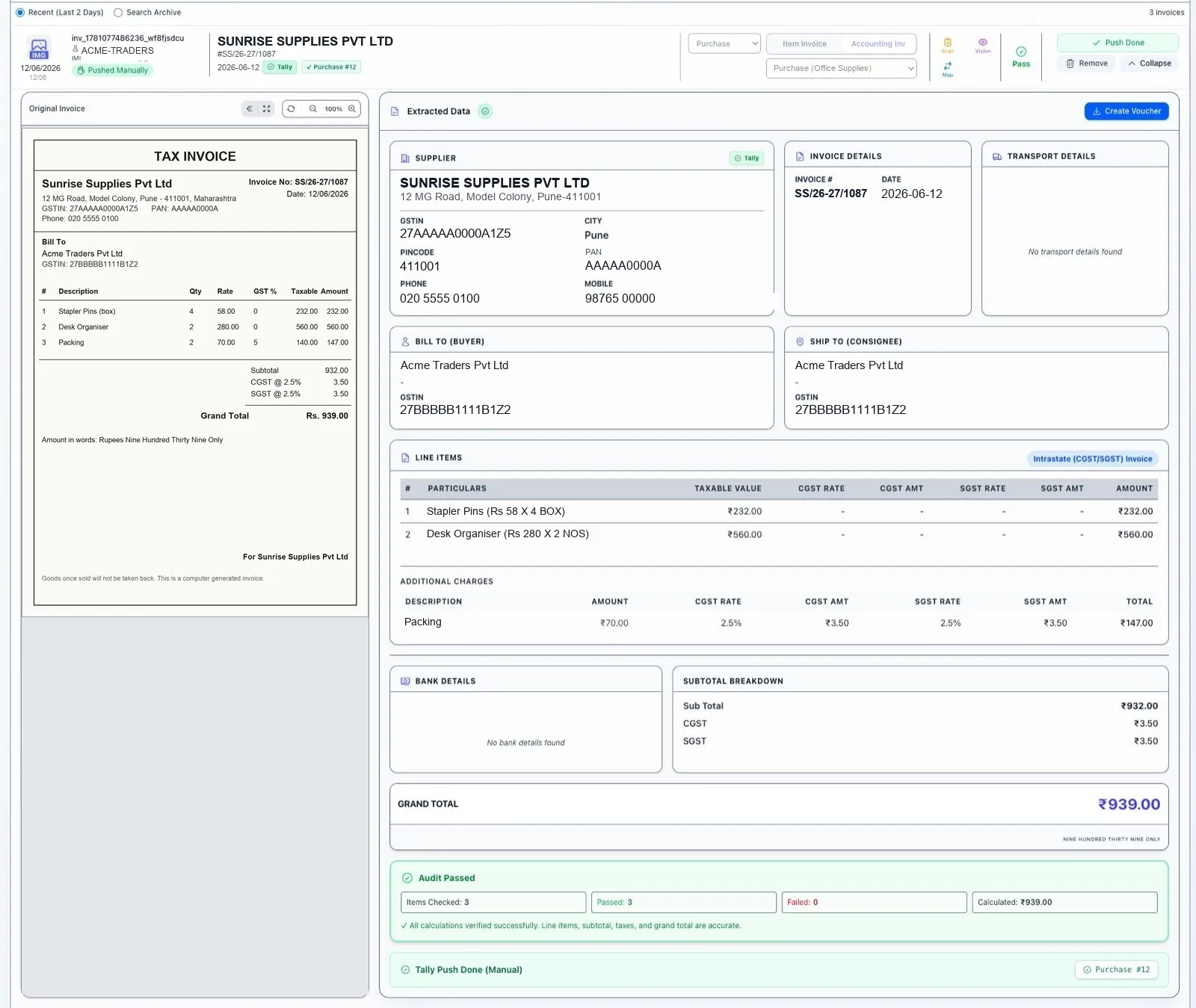Click the Items Checked: 3 field

(493, 903)
